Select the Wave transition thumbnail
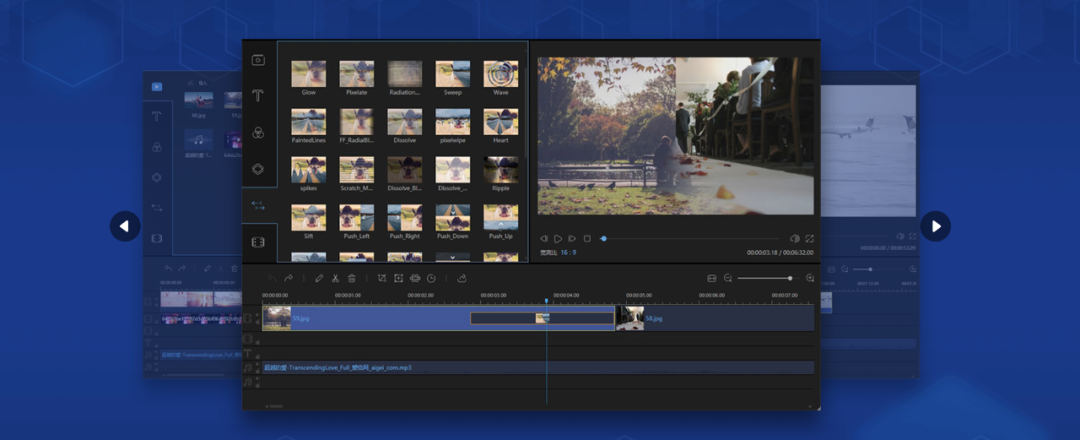1080x440 pixels. coord(501,74)
